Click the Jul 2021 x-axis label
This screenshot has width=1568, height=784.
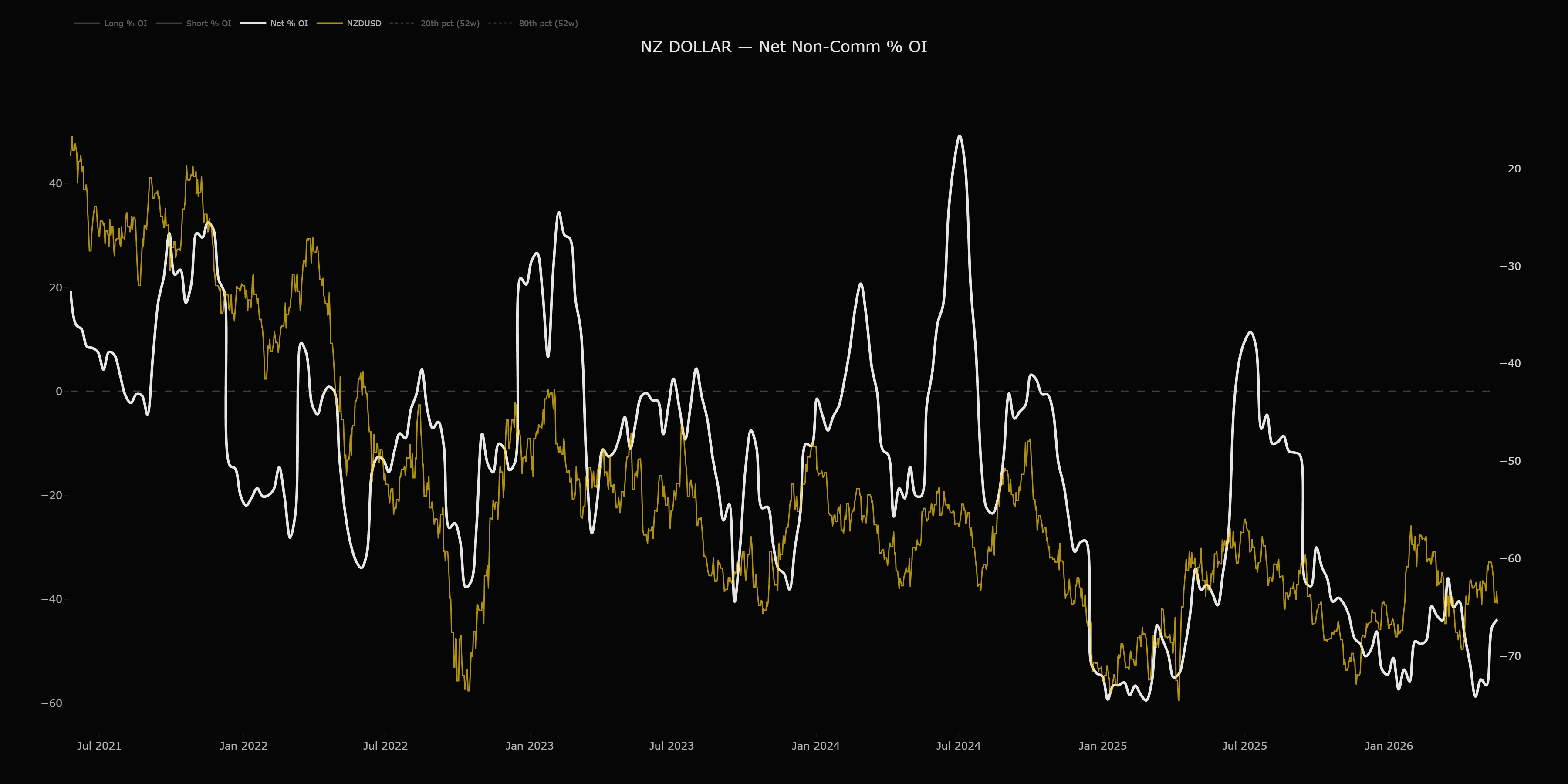(x=99, y=746)
